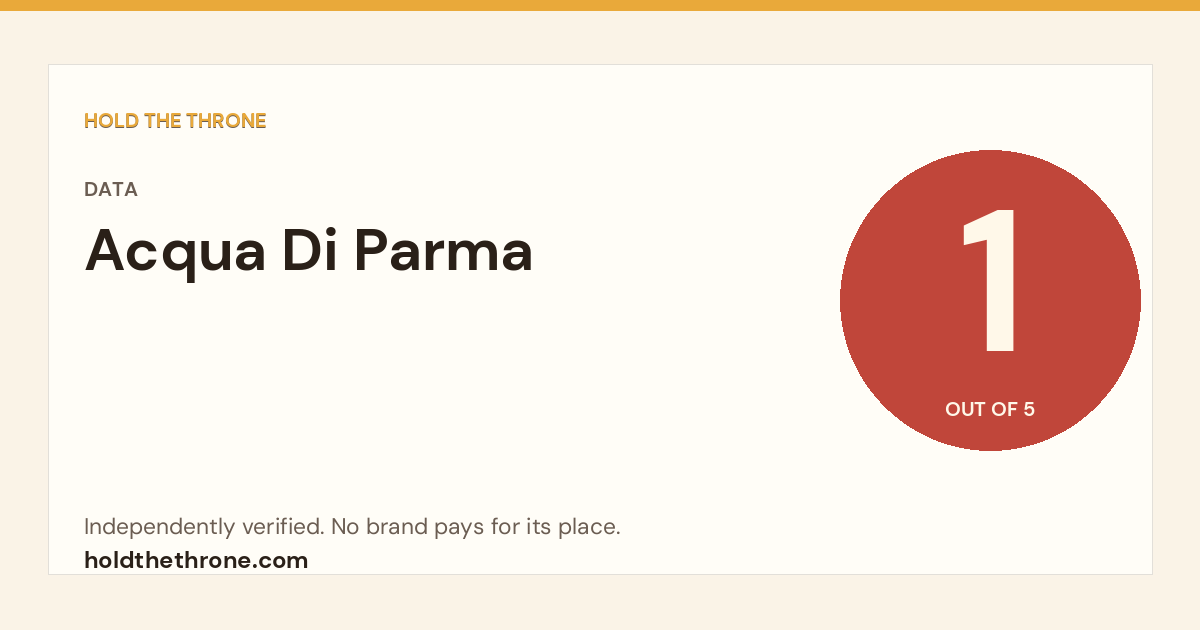The height and width of the screenshot is (630, 1200).
Task: Click the word Acqua in the title
Action: 175,253
